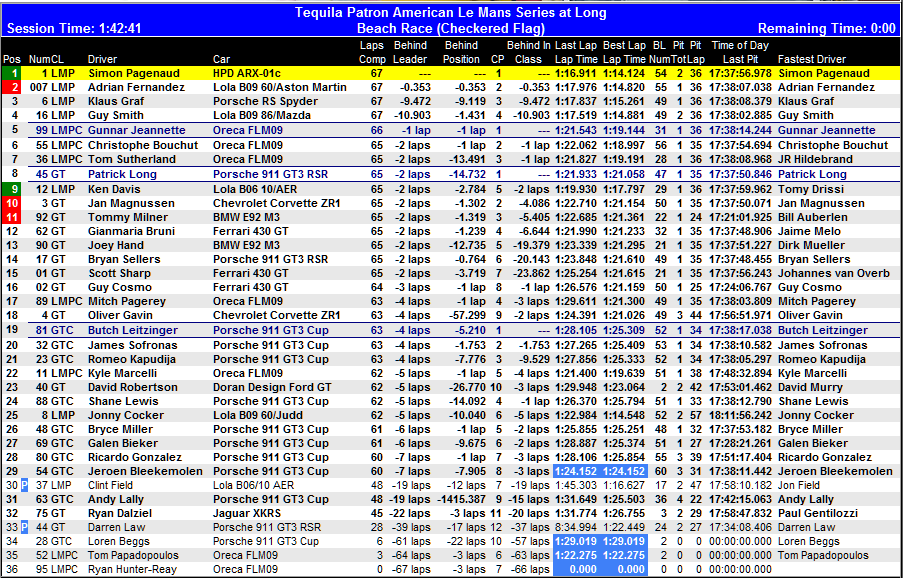Click the blue P pit indicator beside position 30
This screenshot has height=578, width=903.
24,485
